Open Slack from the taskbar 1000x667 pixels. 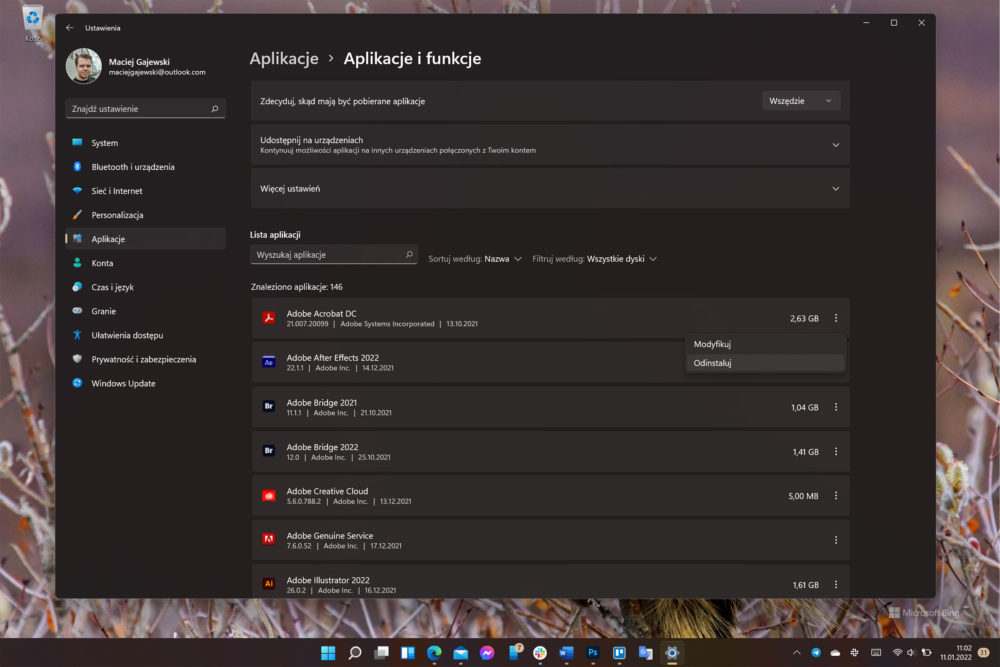point(540,653)
